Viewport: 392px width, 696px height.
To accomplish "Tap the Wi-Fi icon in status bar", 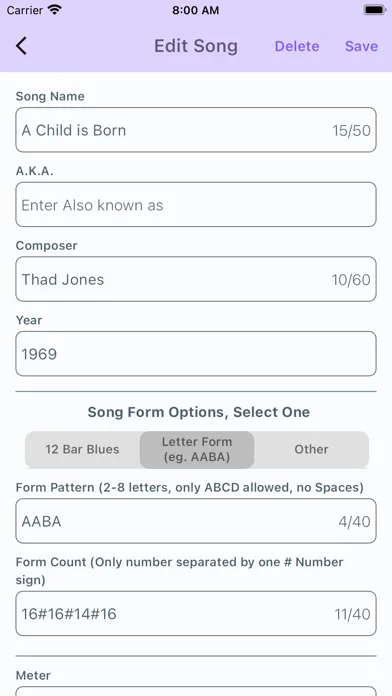I will click(x=55, y=10).
